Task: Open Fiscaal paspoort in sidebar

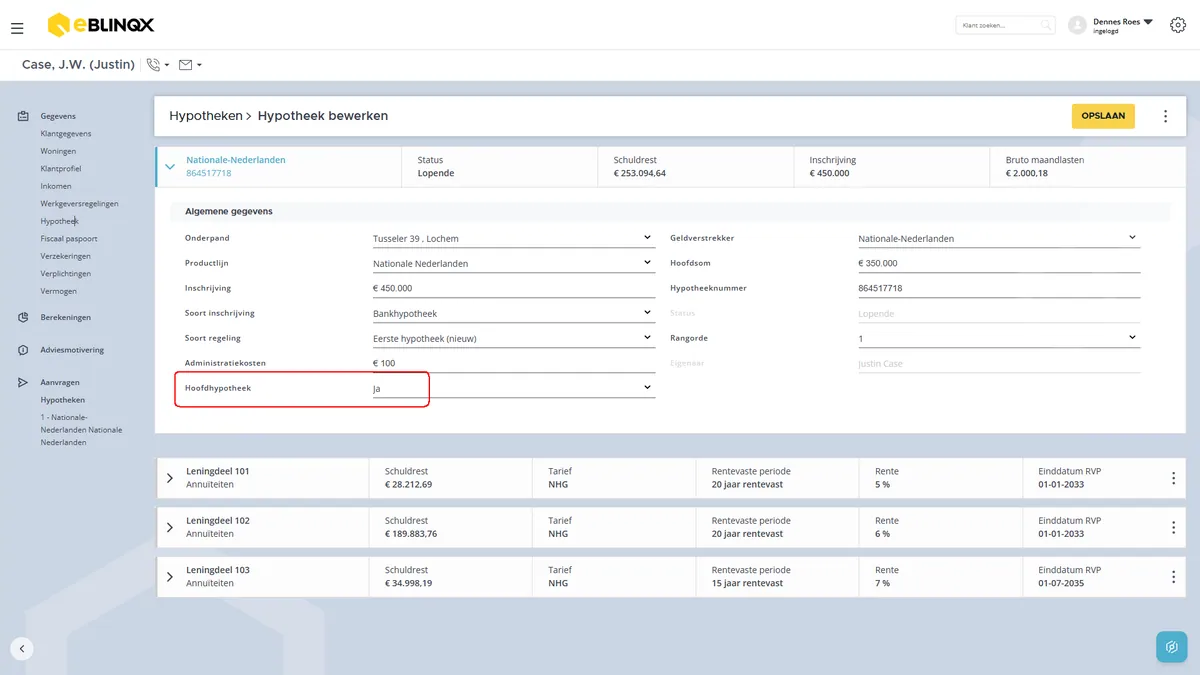Action: (69, 239)
